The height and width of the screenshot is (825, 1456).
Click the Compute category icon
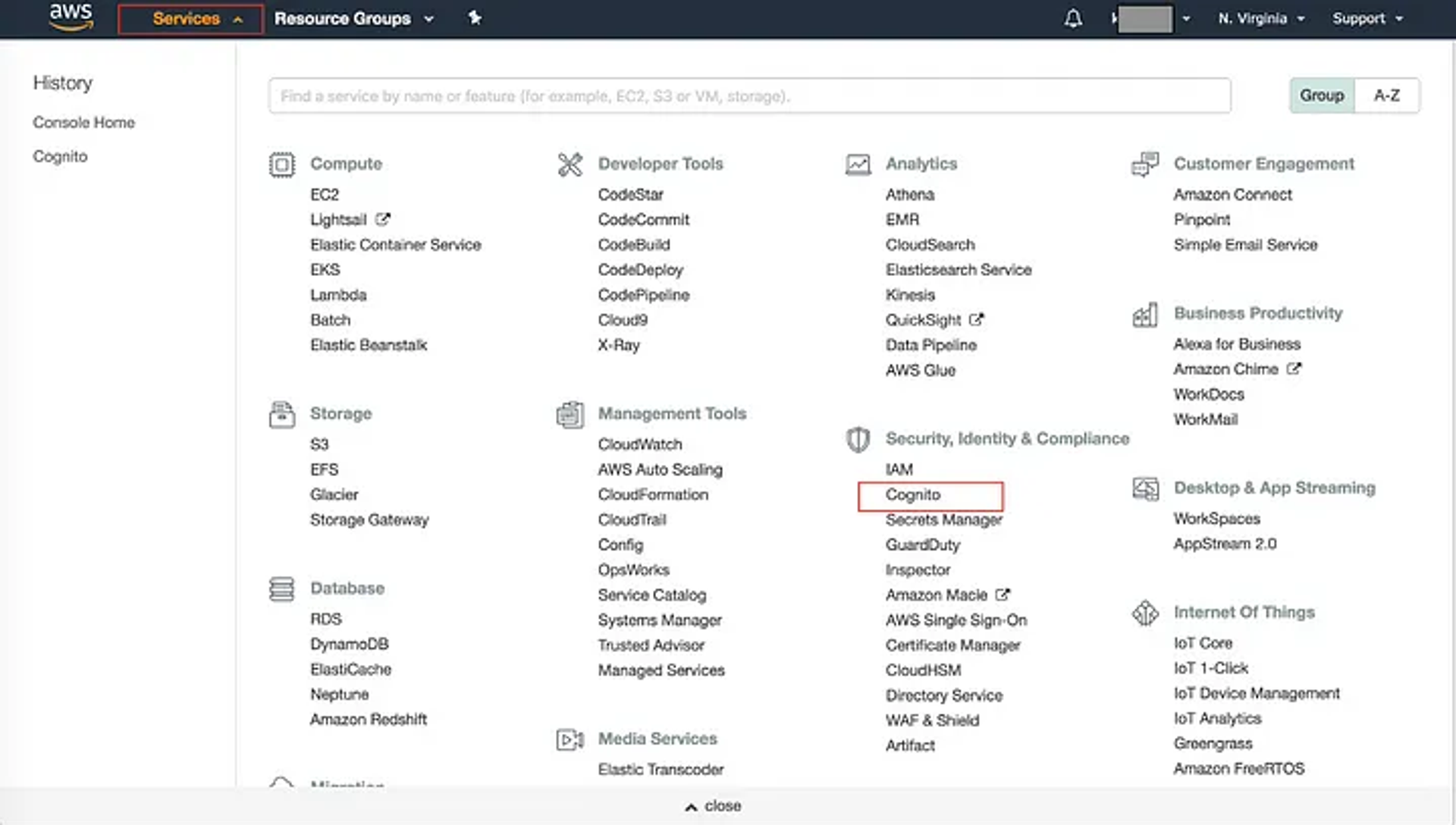click(x=282, y=165)
